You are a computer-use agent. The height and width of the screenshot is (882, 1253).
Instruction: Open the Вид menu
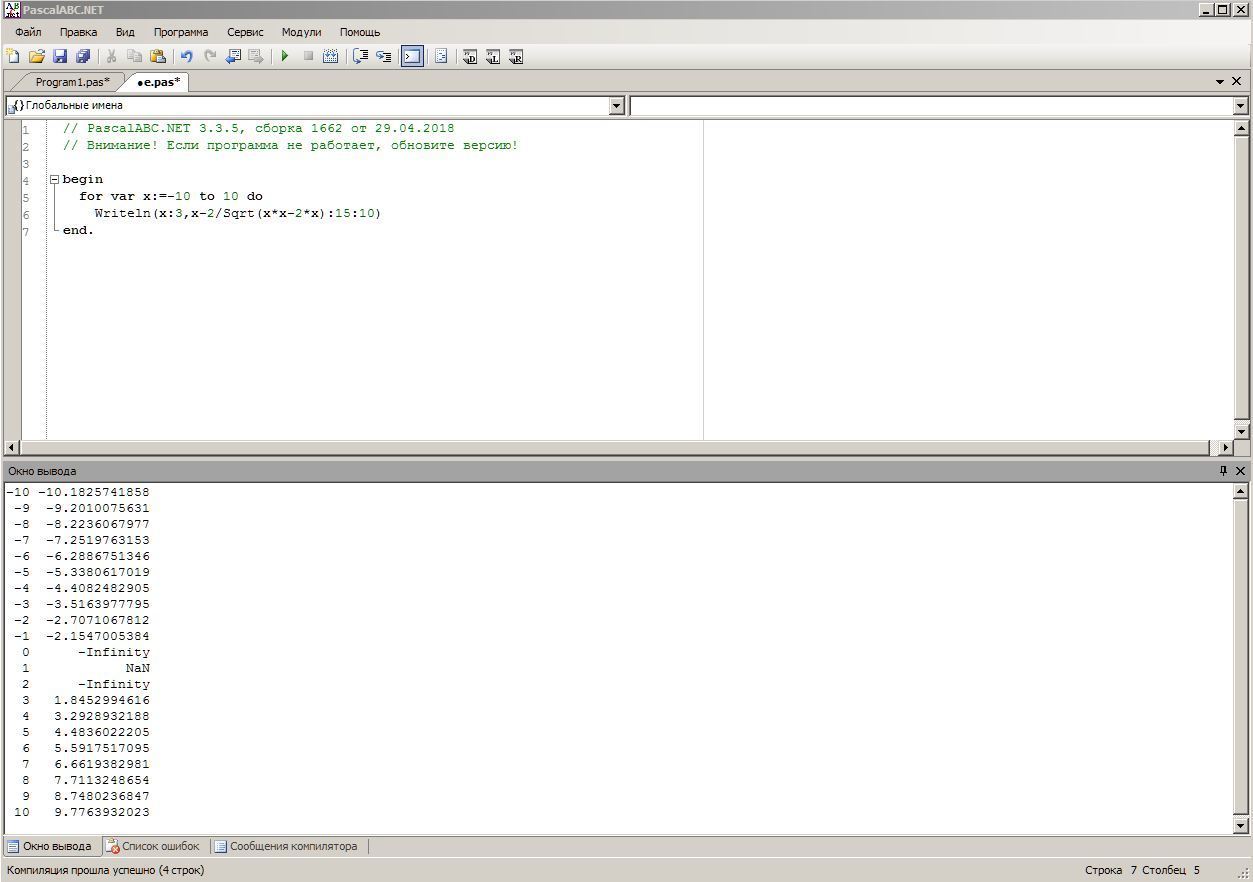coord(125,32)
